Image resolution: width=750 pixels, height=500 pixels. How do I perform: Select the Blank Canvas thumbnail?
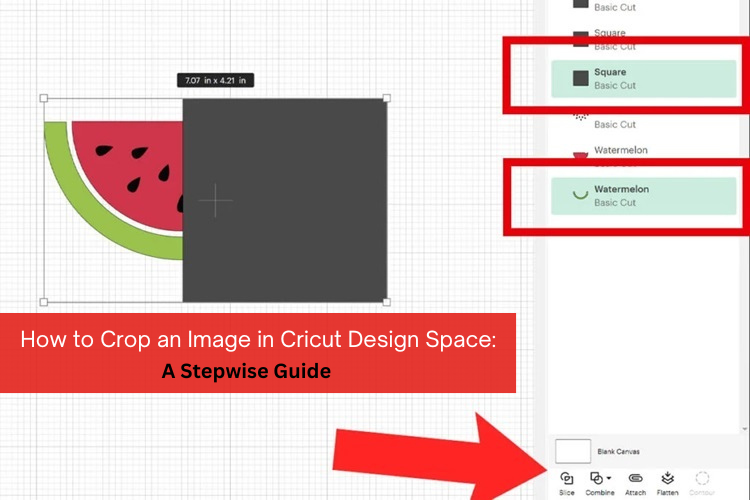pyautogui.click(x=573, y=451)
